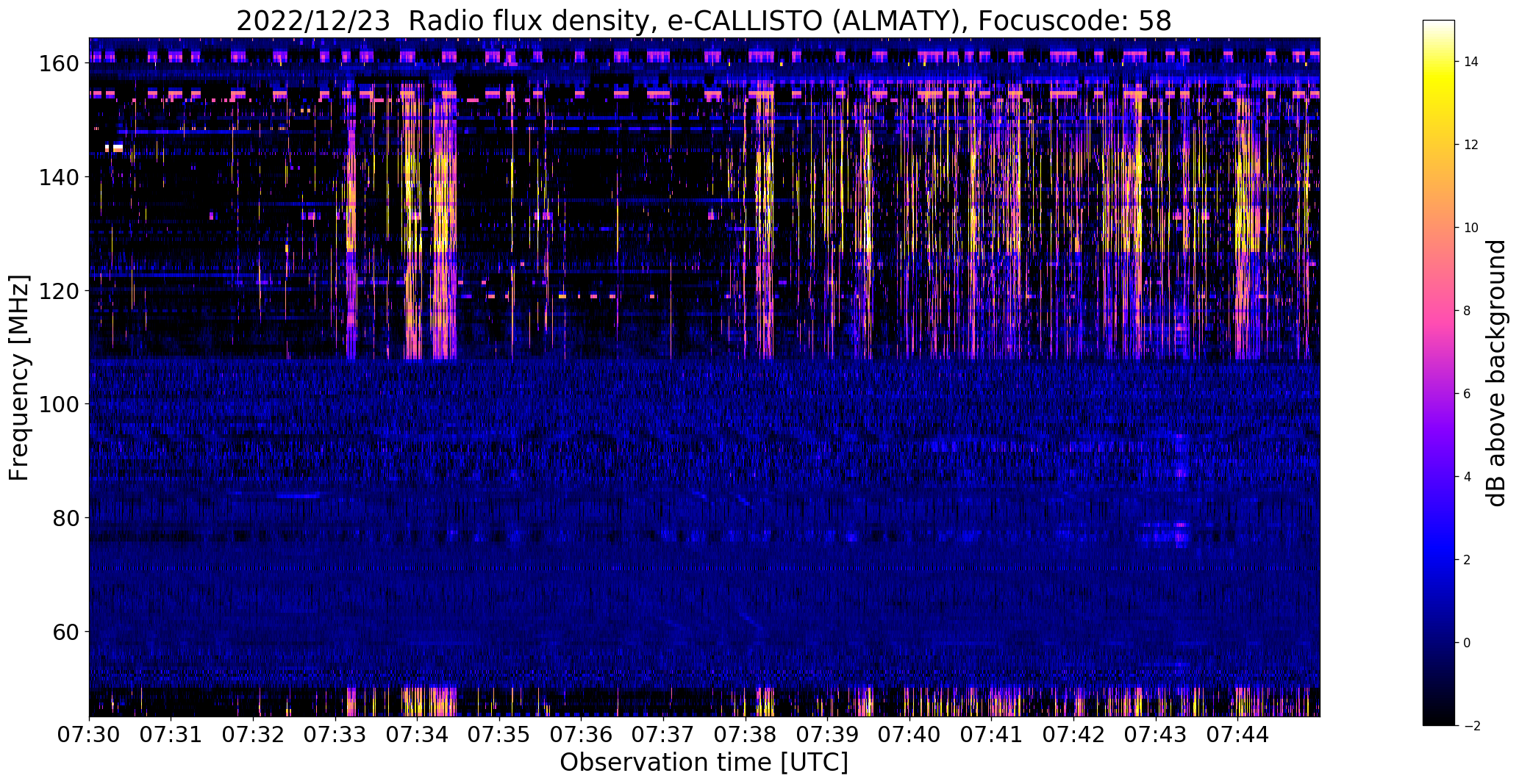Click the colorbar tick value 12
Viewport: 1519px width, 784px height.
point(1471,145)
